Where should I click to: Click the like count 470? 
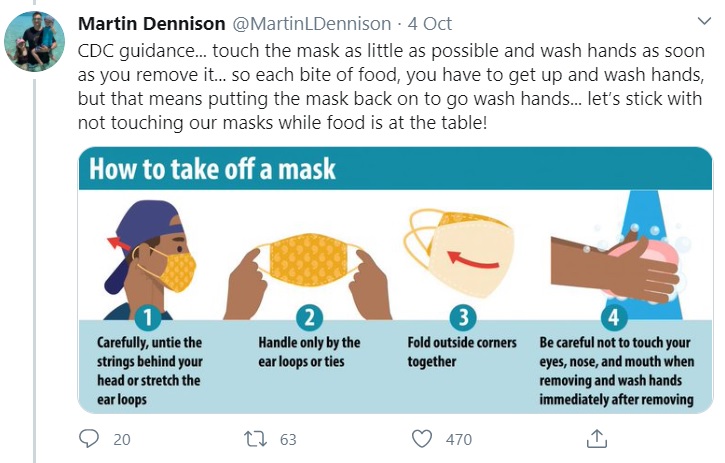click(459, 439)
